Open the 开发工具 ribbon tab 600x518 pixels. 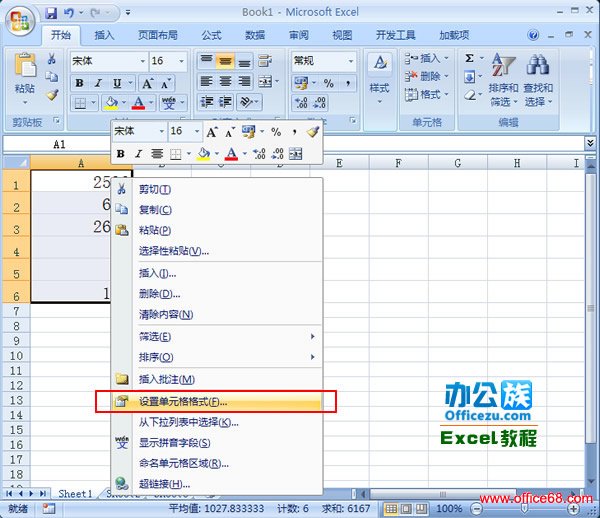coord(395,35)
